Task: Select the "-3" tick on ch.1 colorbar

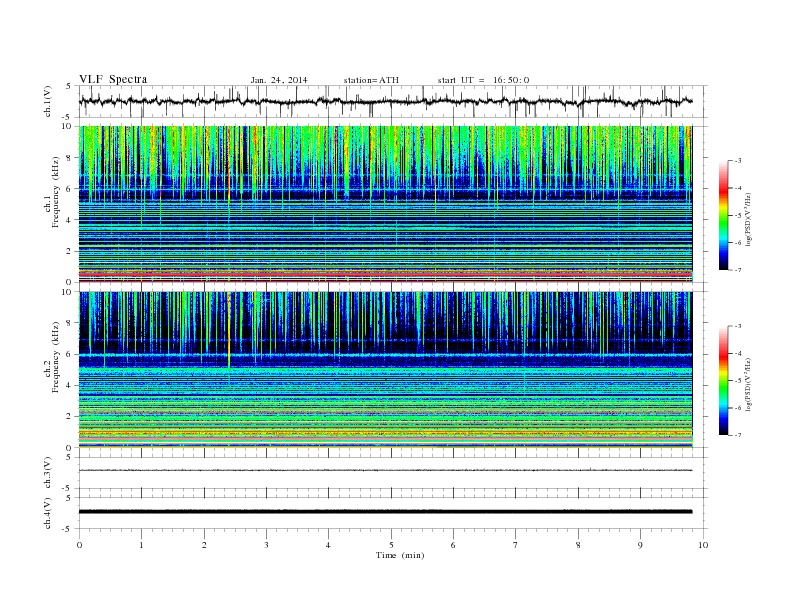Action: tap(738, 161)
